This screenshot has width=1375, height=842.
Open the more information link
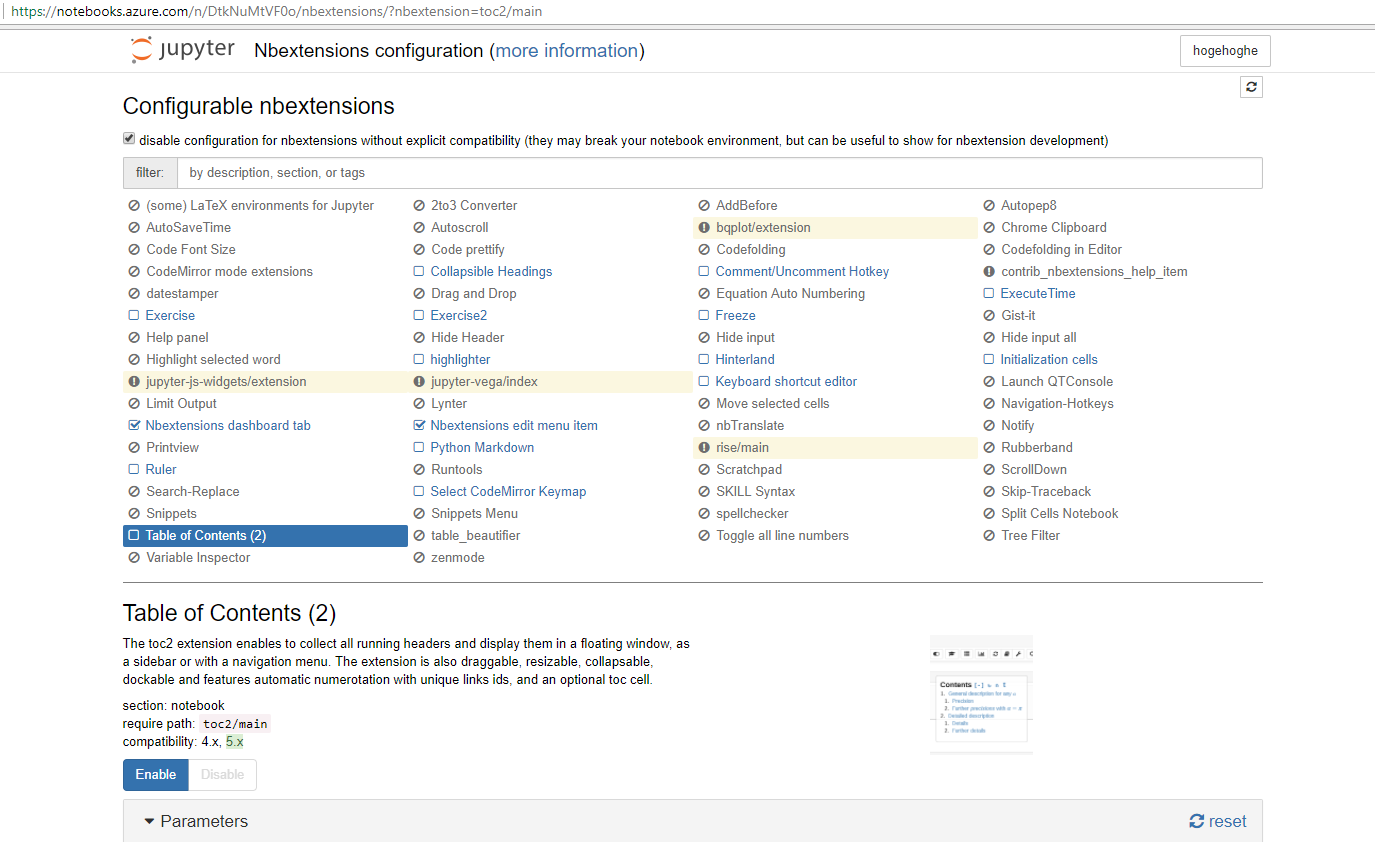tap(567, 50)
